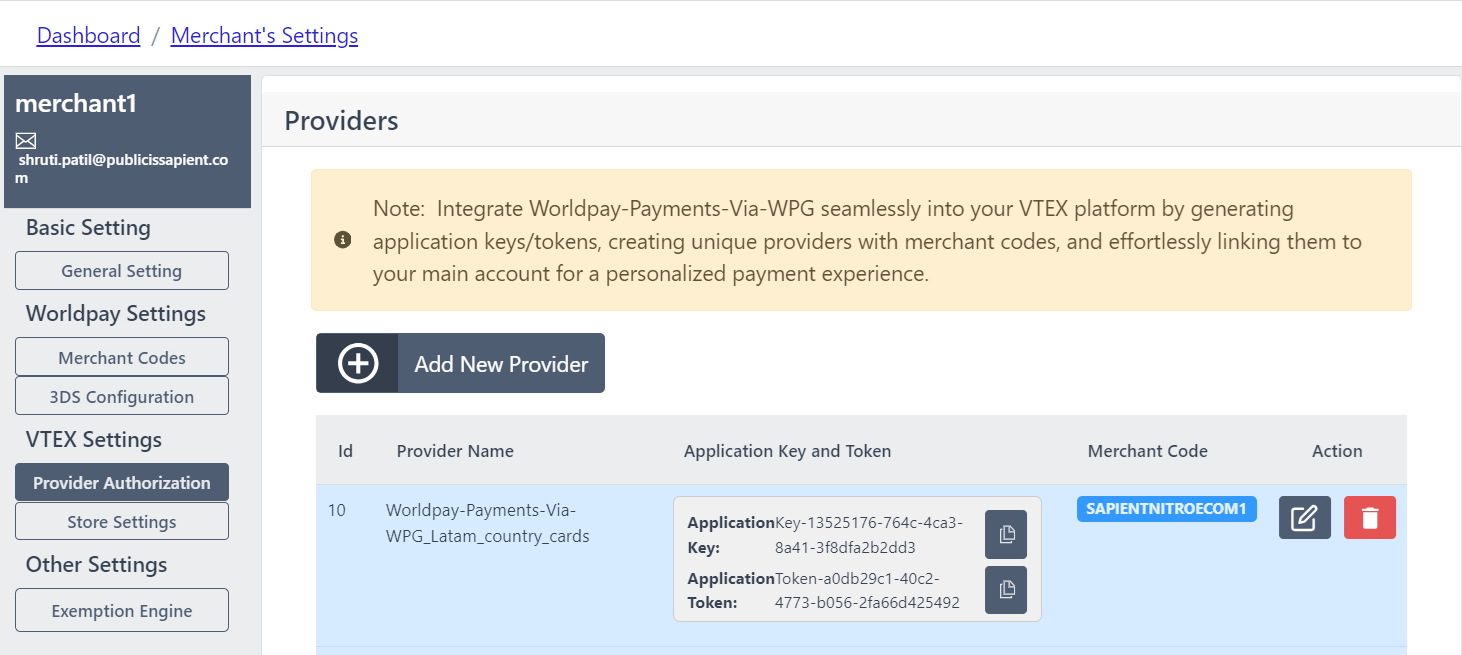1462x655 pixels.
Task: Click the envelope icon under merchant1
Action: 26,141
